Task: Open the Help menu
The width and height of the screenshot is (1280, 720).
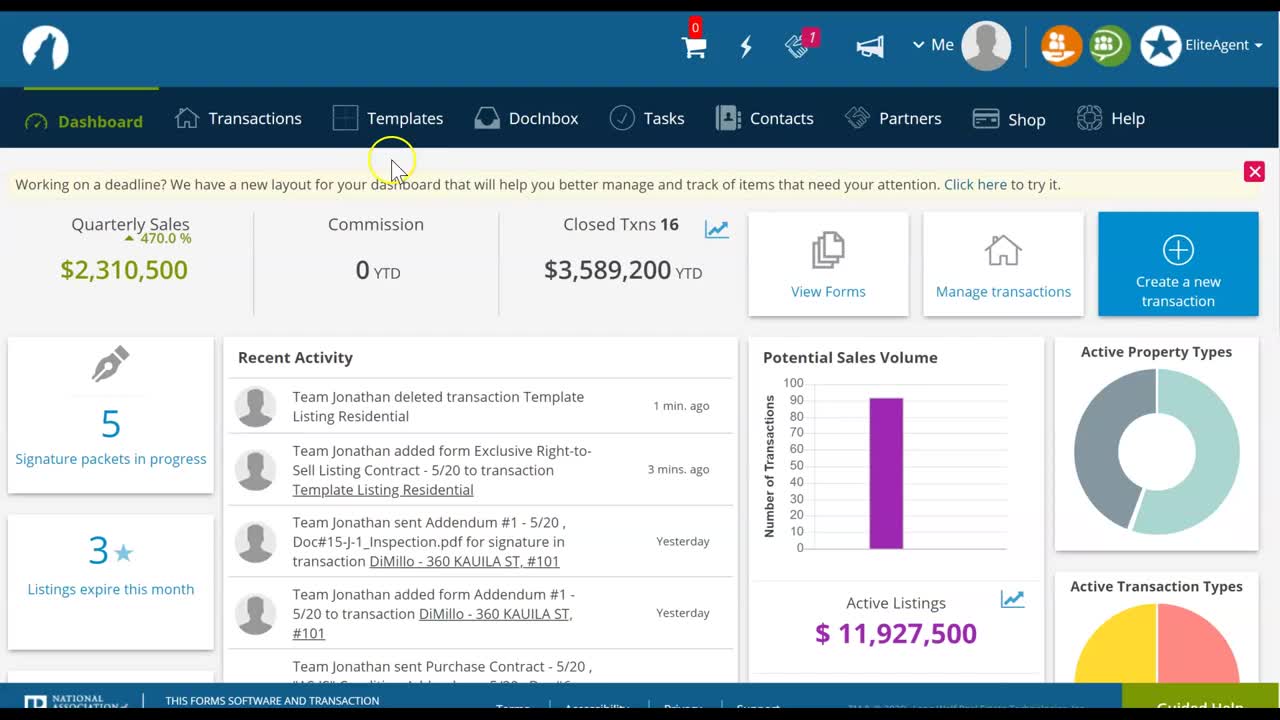Action: [1110, 118]
